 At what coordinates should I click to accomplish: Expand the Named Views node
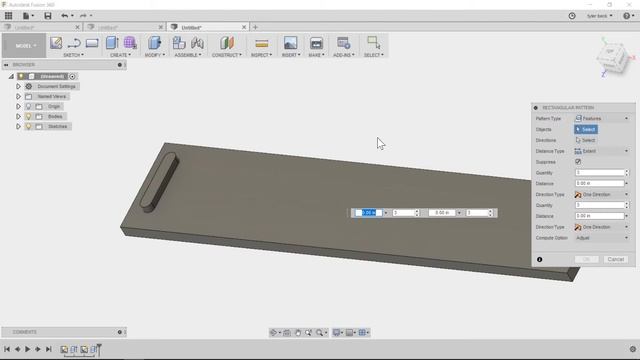coord(18,96)
